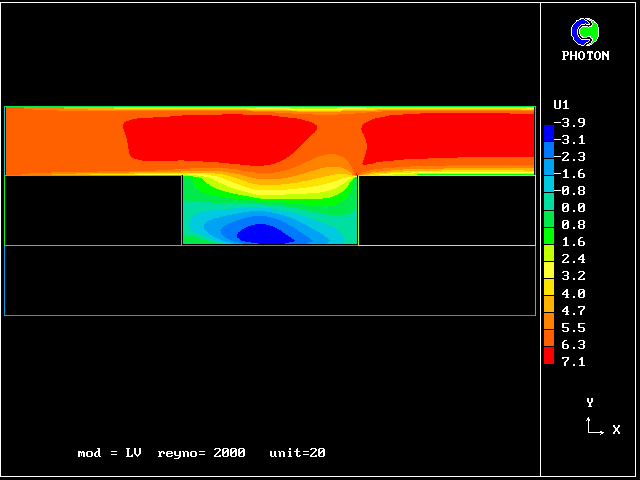Select the U1 legend title
The width and height of the screenshot is (640, 480).
[x=561, y=104]
